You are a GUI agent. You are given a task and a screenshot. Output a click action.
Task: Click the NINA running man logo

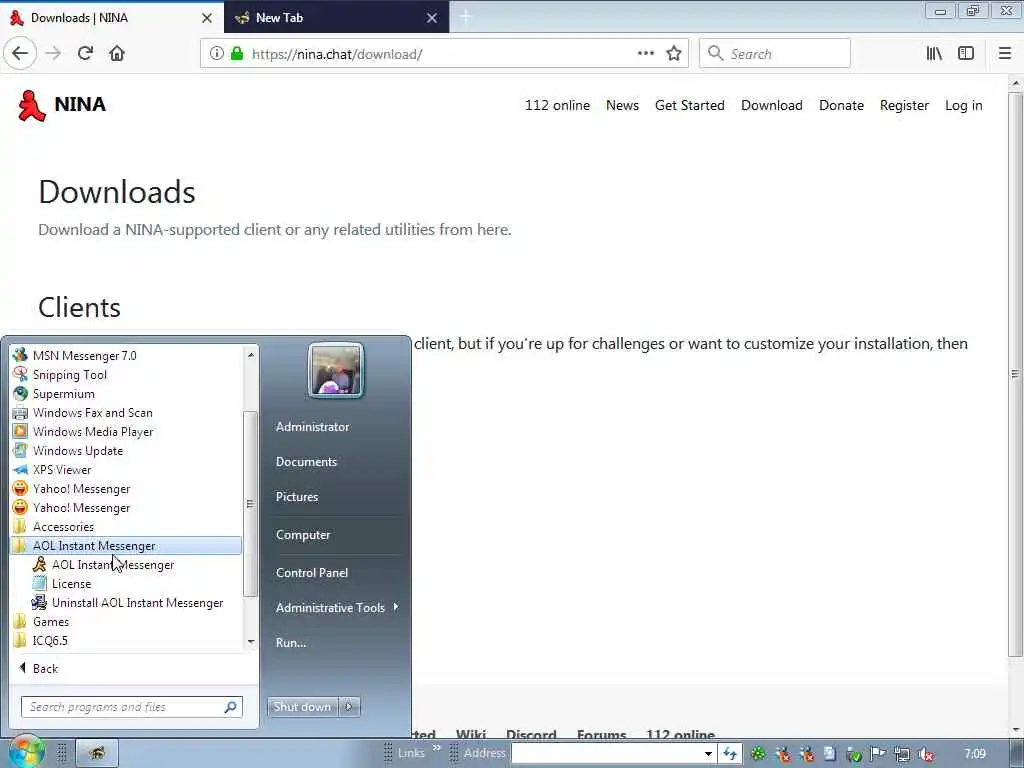click(31, 105)
